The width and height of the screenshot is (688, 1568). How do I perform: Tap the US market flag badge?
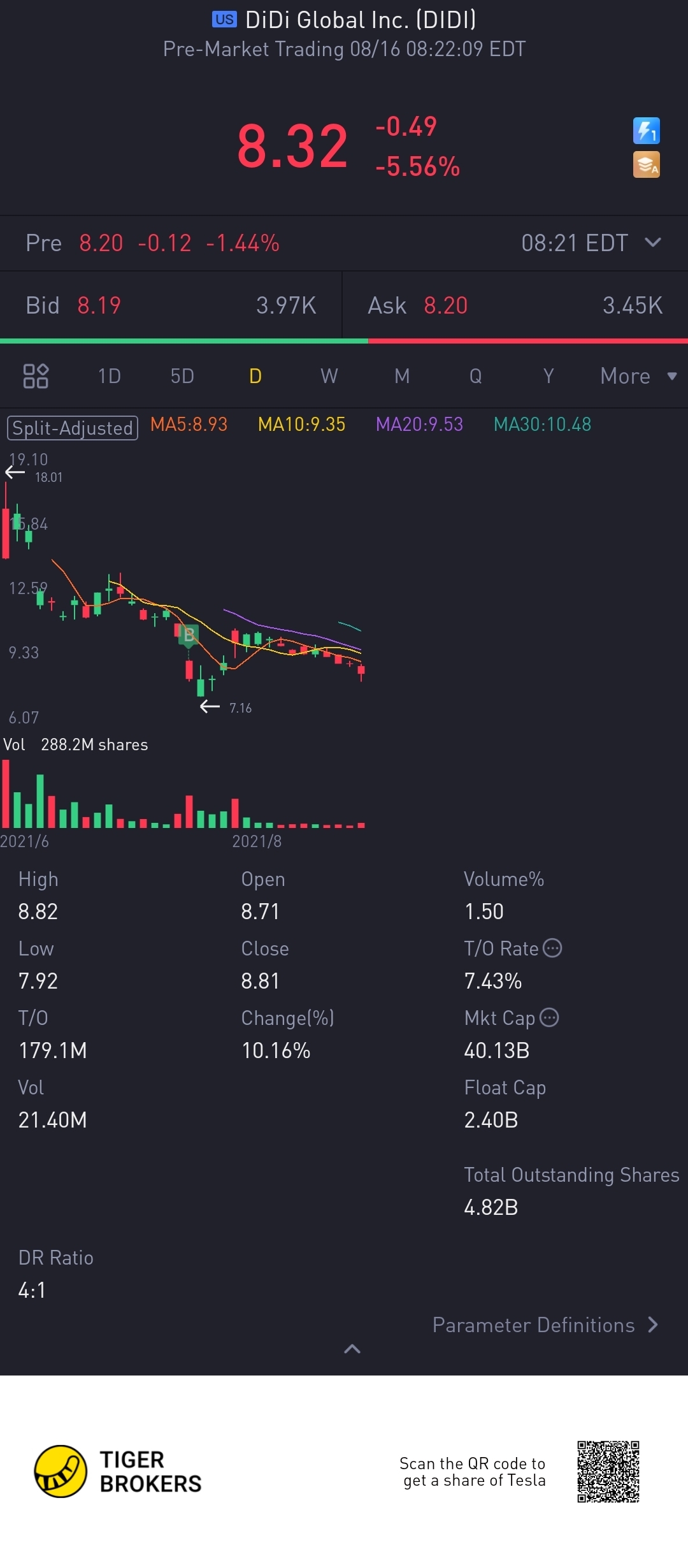[x=224, y=19]
